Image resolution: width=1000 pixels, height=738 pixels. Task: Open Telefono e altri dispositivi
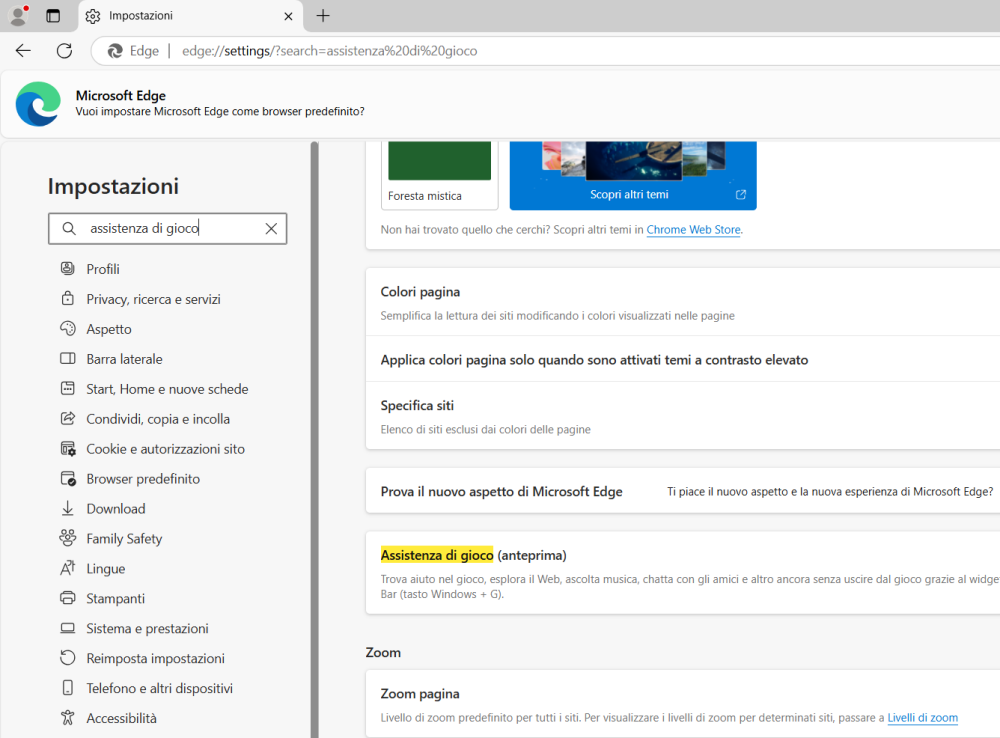point(159,688)
